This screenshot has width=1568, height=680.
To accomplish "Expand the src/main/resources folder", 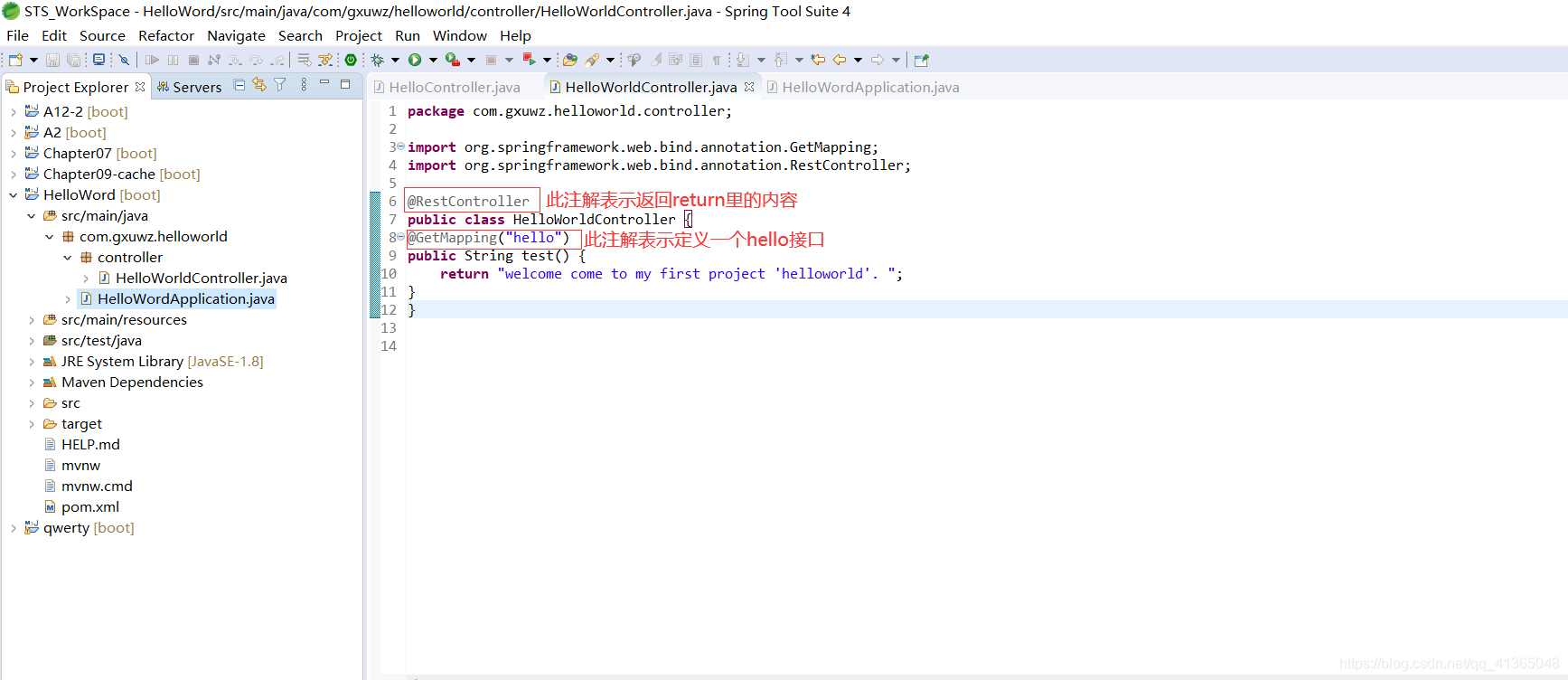I will pos(31,319).
